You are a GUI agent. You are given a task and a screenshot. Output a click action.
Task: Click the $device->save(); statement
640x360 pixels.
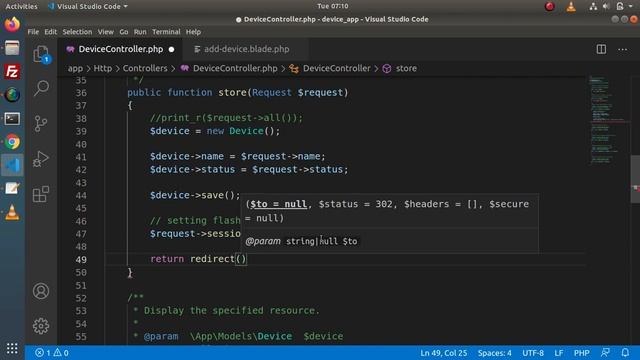point(195,195)
